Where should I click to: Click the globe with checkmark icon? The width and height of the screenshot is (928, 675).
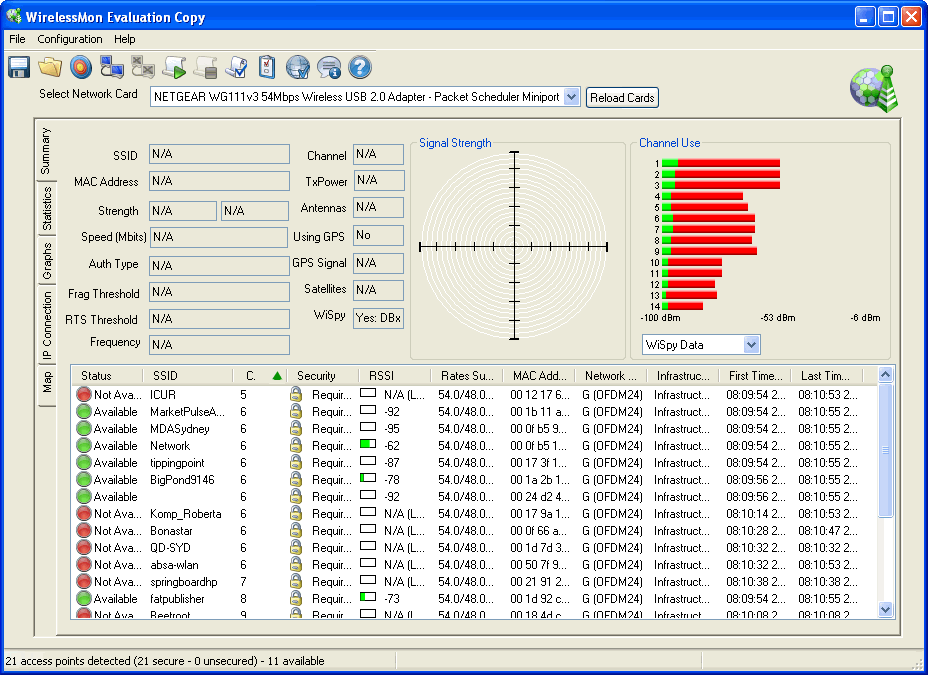pos(298,67)
